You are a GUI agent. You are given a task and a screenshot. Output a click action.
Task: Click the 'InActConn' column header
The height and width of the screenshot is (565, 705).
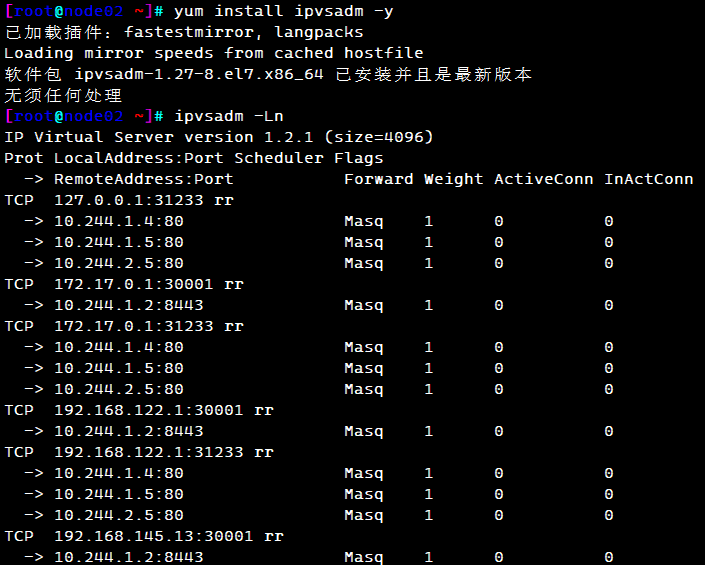pos(648,179)
